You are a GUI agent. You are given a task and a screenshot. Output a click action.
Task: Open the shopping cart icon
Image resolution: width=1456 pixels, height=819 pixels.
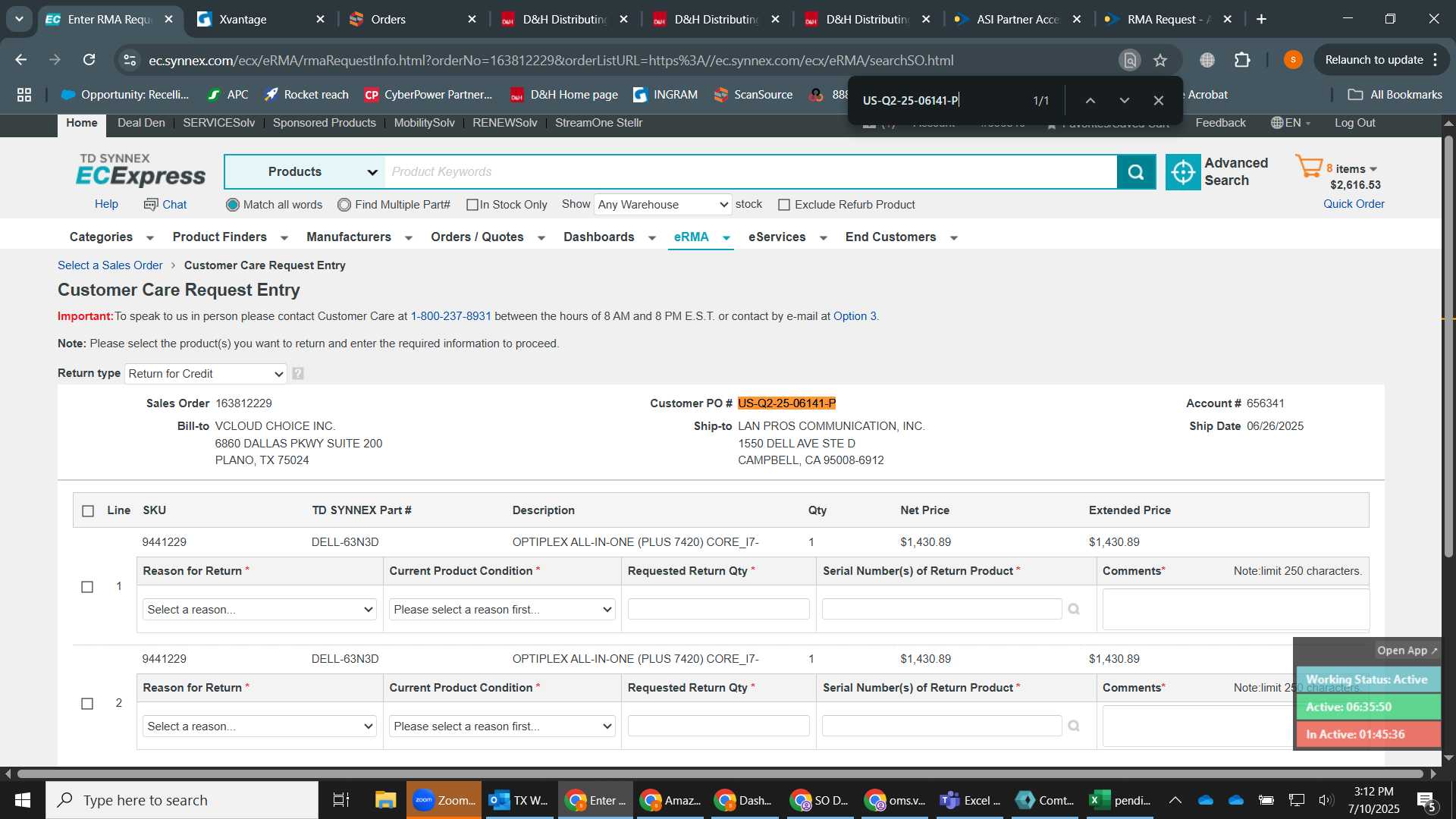click(1309, 166)
